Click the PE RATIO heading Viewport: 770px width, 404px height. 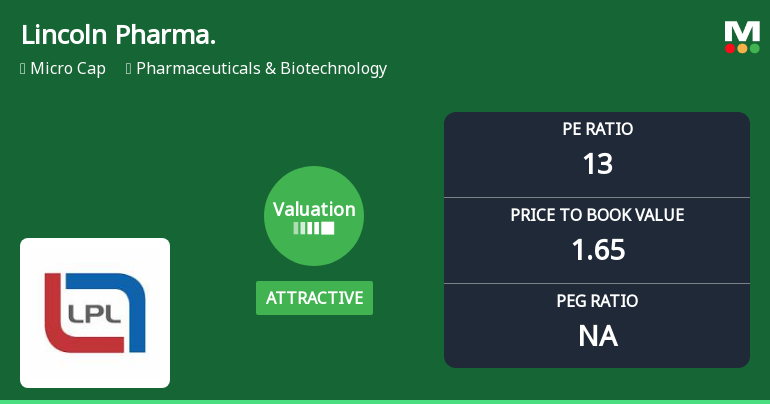pyautogui.click(x=597, y=129)
